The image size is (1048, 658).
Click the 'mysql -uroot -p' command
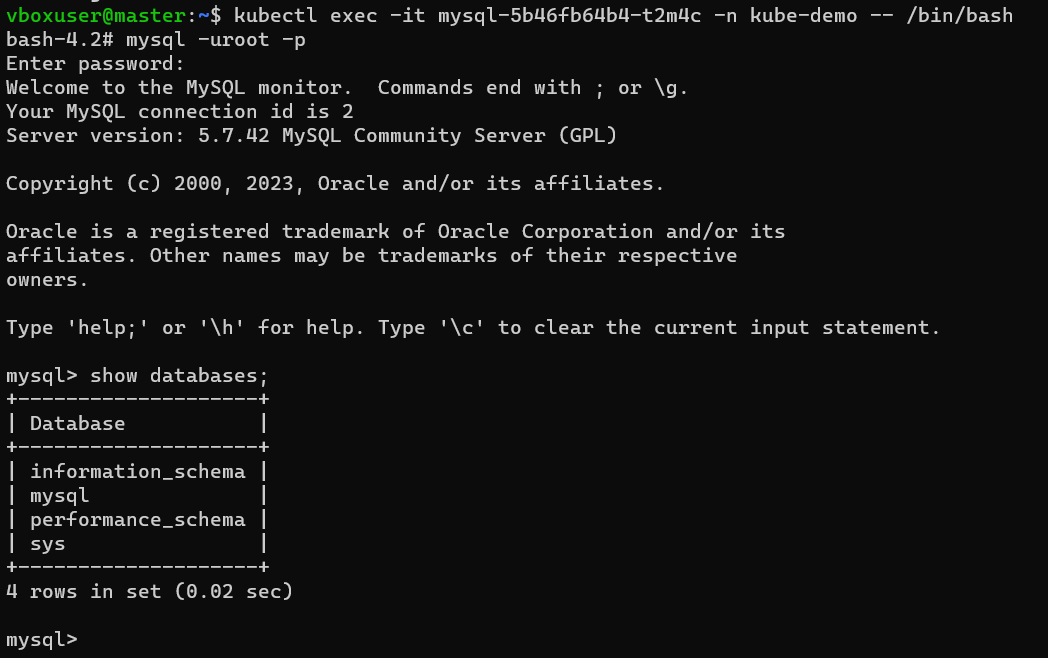click(x=216, y=39)
